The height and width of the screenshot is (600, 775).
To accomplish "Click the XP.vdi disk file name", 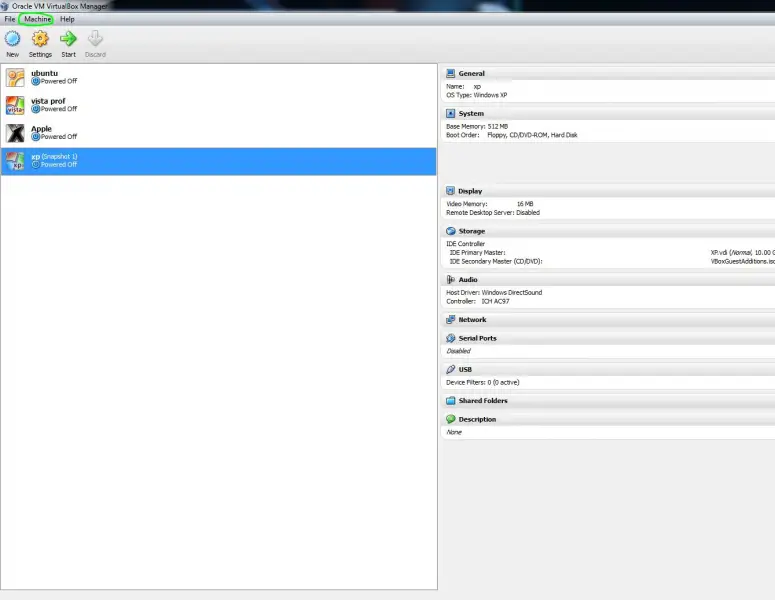I will click(x=719, y=253).
